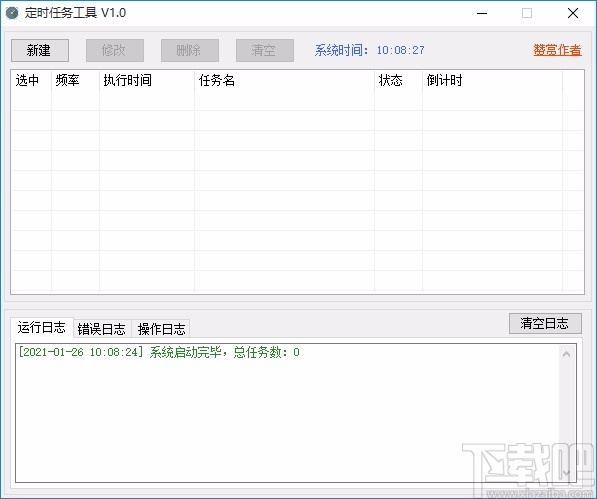Minimize the 定时任务工具 window
This screenshot has height=499, width=597.
[x=482, y=13]
